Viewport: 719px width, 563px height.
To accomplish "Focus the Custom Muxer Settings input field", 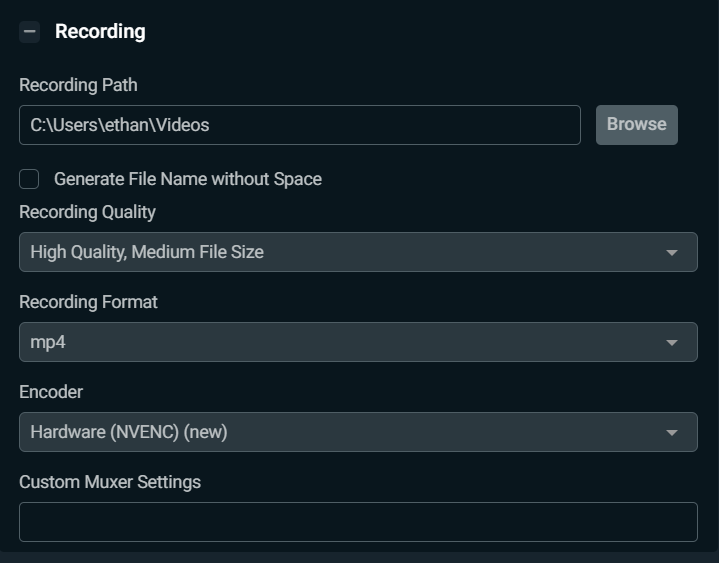I will tap(358, 522).
